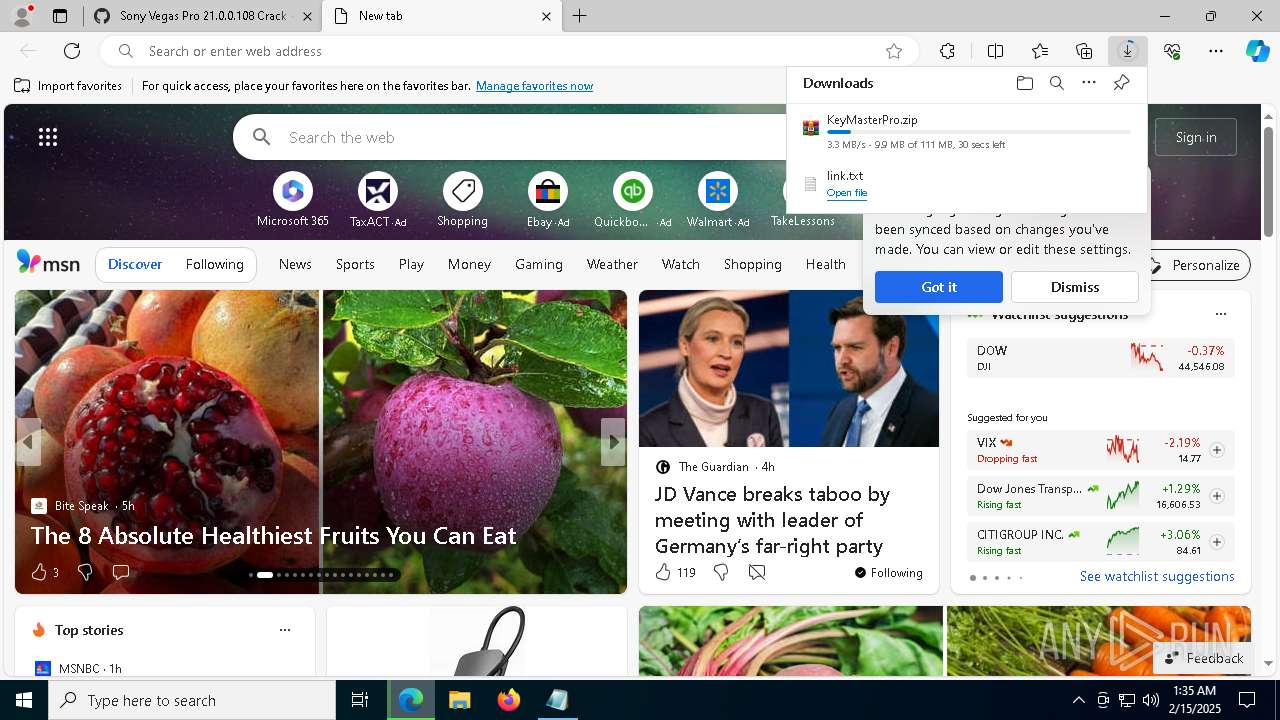Image resolution: width=1280 pixels, height=720 pixels.
Task: Open the MSN app launcher grid
Action: click(48, 137)
